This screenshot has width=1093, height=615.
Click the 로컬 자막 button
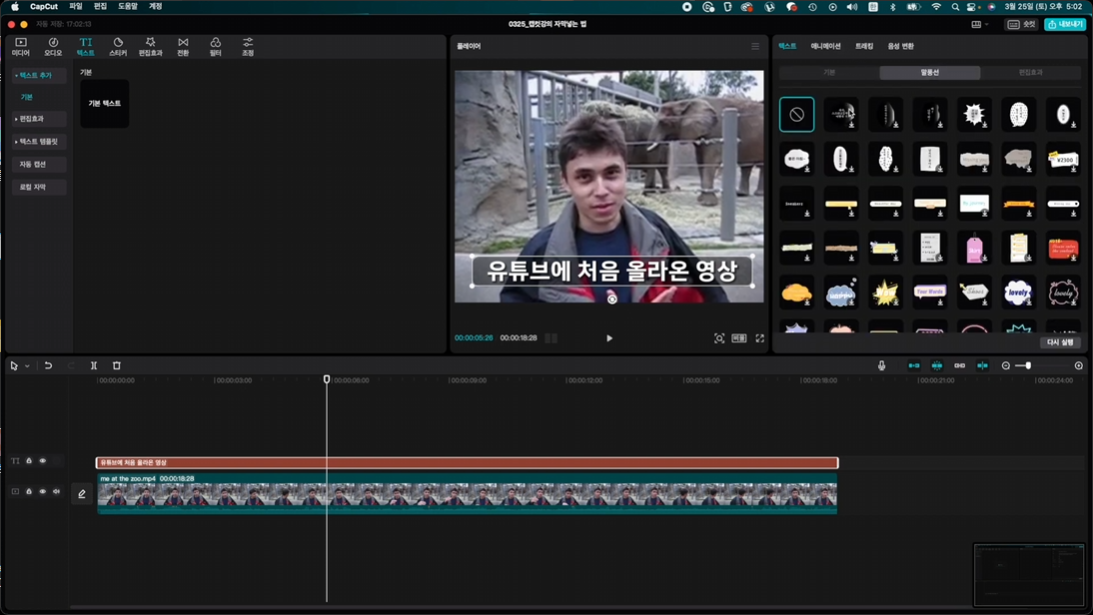pos(38,187)
